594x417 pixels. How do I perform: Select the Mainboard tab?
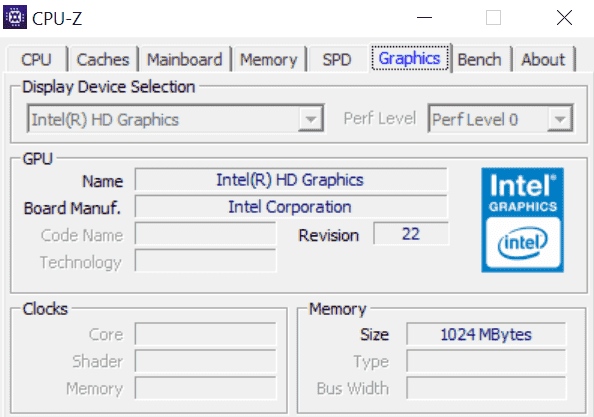184,59
